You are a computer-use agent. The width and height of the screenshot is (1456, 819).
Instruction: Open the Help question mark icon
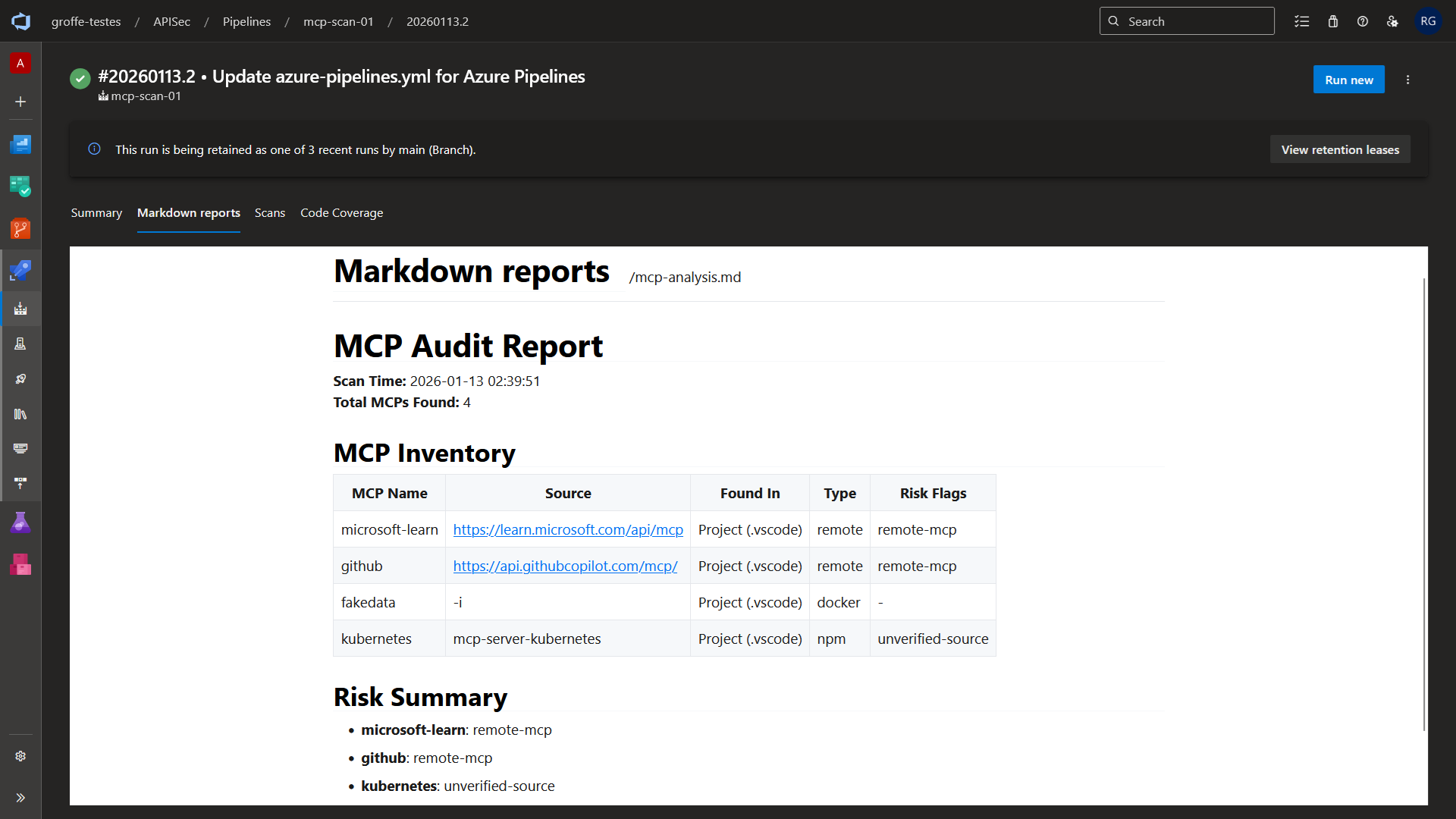[1363, 21]
